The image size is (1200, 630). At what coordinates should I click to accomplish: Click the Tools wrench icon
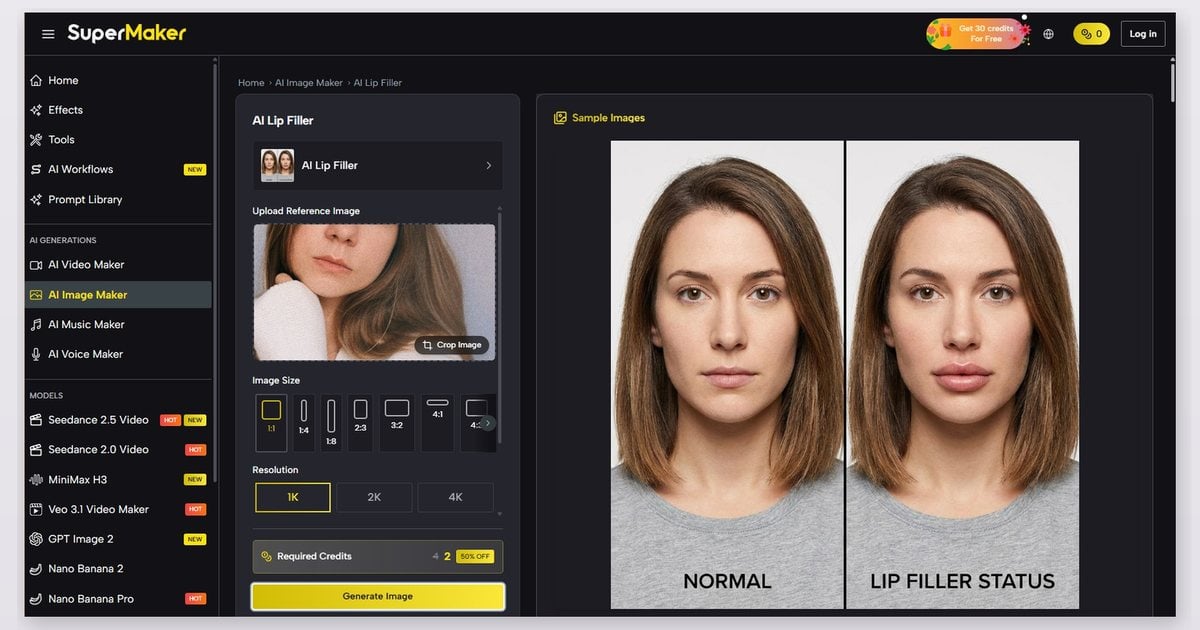pos(36,140)
